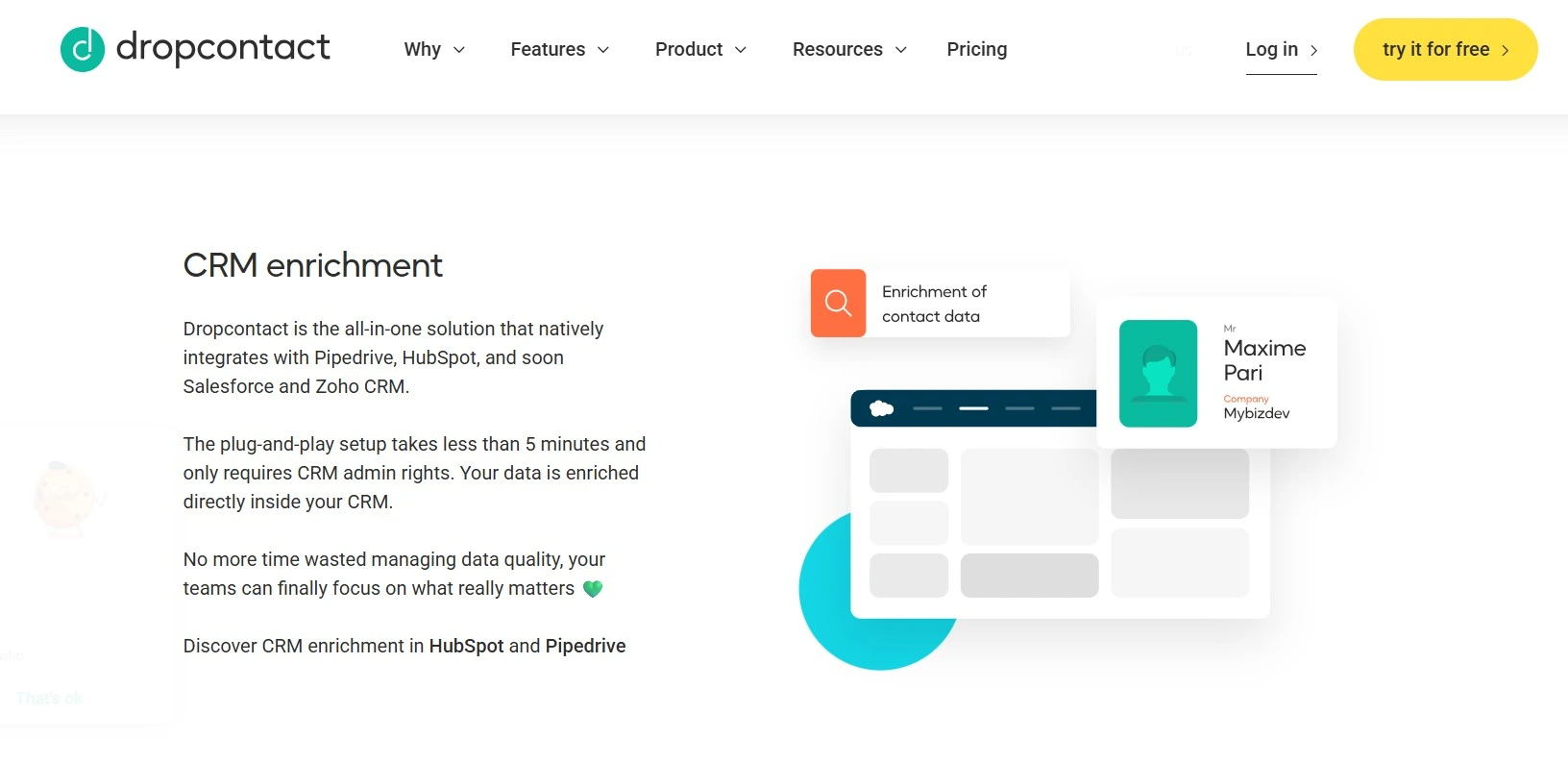The image size is (1568, 761).
Task: Click the orange magnifier search icon
Action: [x=839, y=304]
